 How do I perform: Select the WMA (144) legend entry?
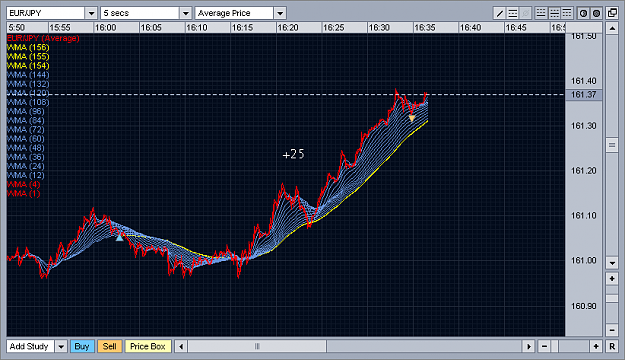(x=28, y=75)
